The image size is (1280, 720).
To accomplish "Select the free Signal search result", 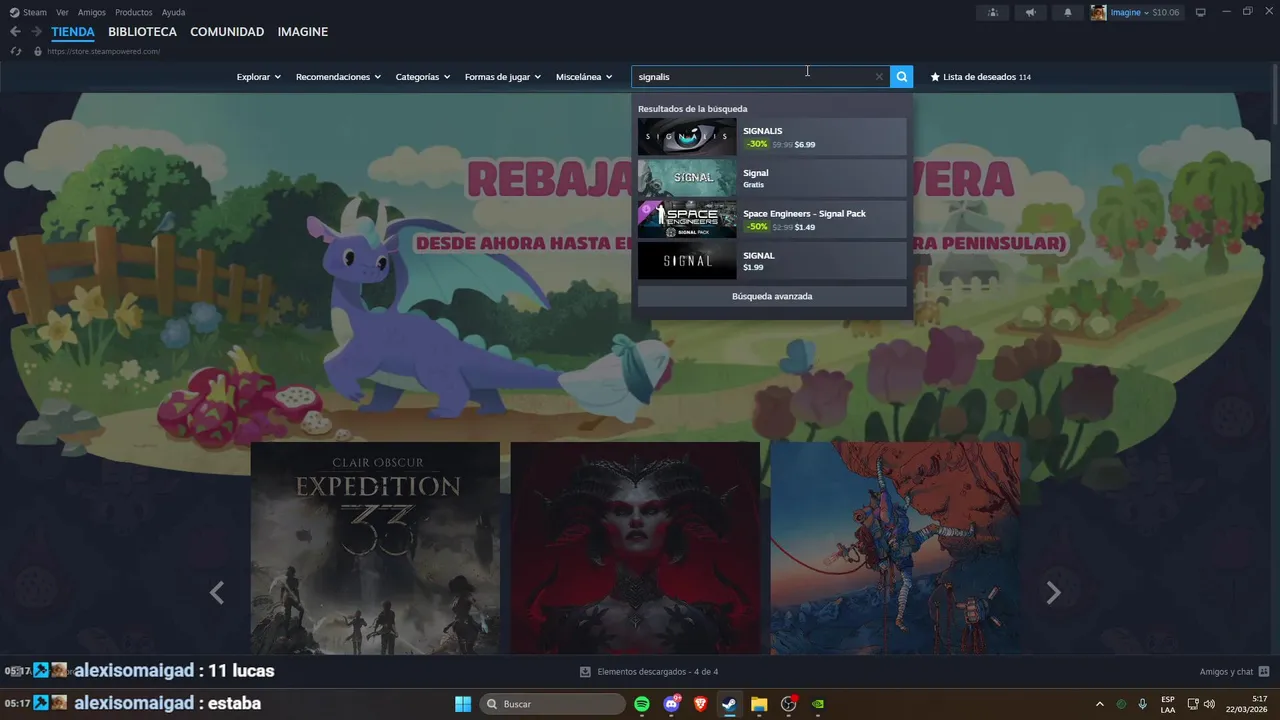I will click(x=772, y=178).
